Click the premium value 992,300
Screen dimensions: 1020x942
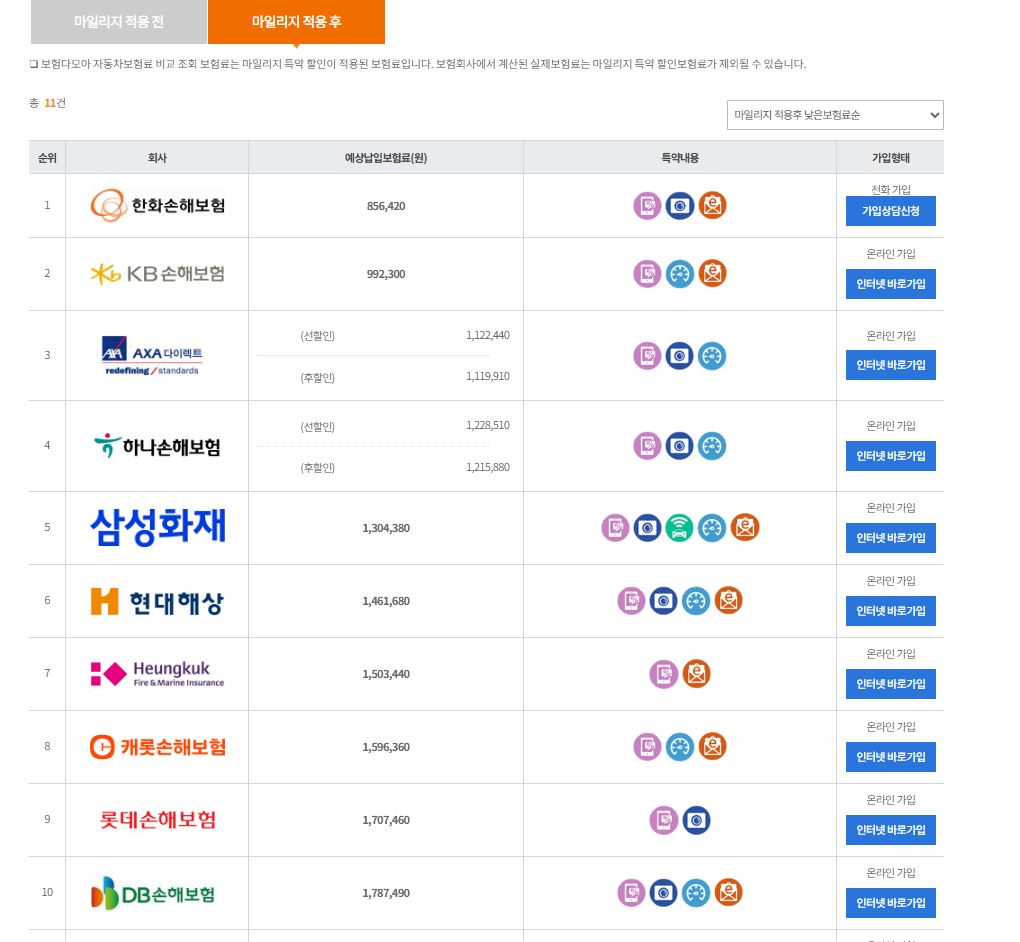tap(386, 274)
